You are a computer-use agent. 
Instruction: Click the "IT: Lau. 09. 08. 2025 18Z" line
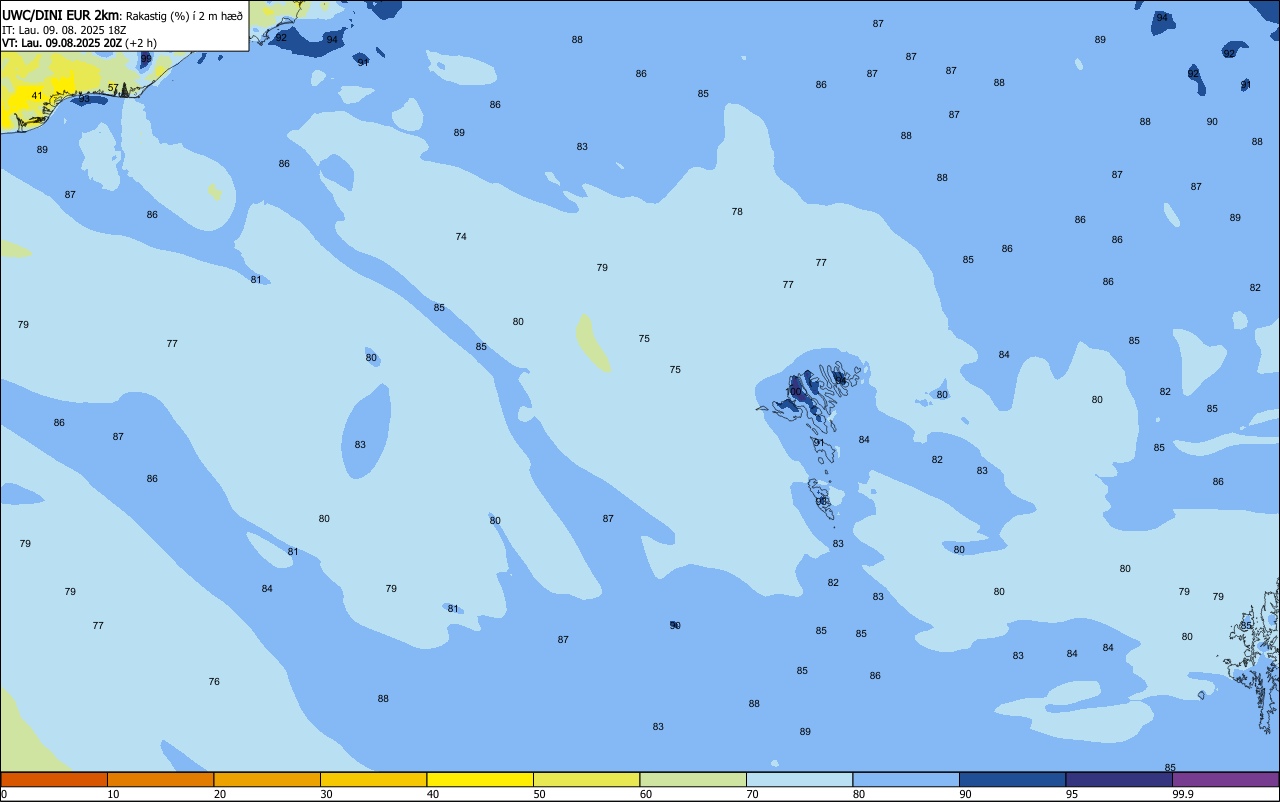tap(64, 30)
